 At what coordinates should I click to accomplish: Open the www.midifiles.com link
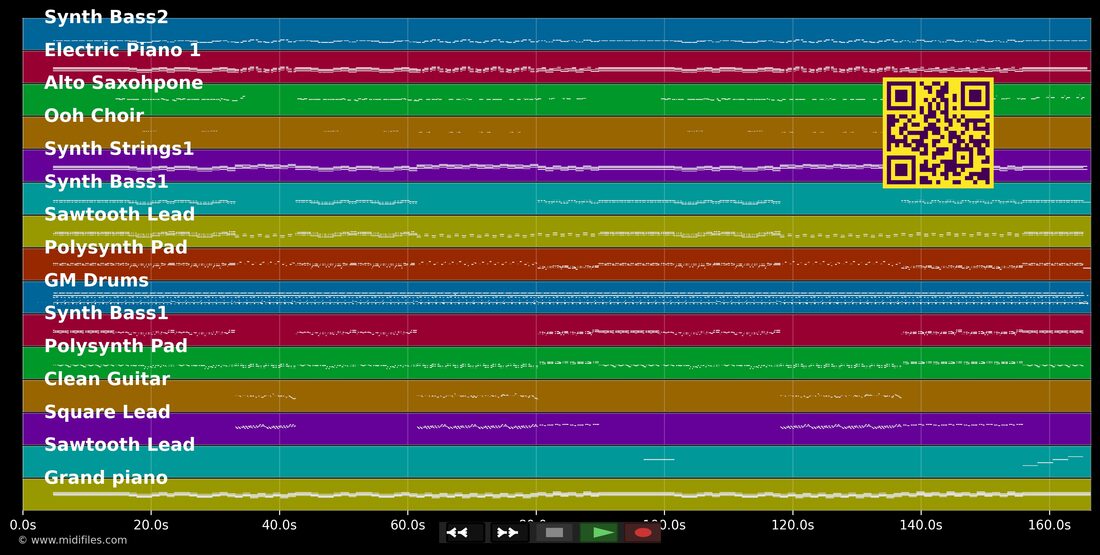click(x=73, y=540)
